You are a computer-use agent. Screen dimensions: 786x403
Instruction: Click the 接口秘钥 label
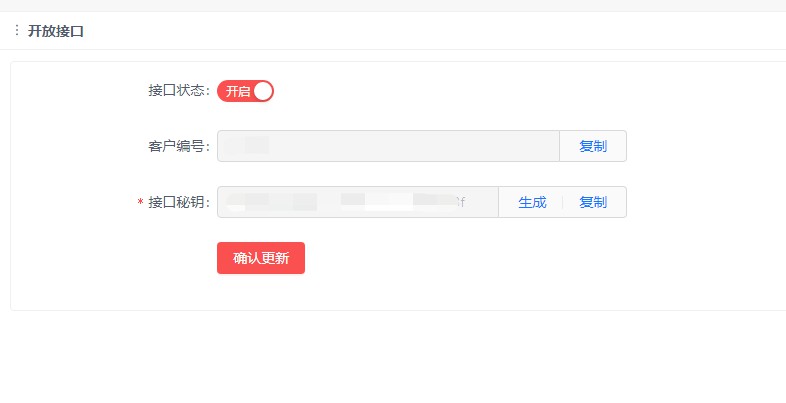click(x=178, y=203)
